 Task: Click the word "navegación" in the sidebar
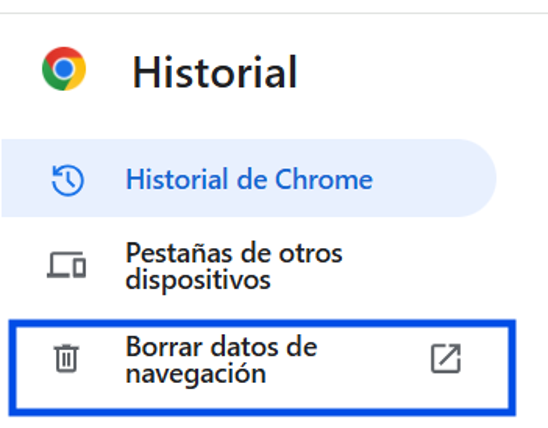pyautogui.click(x=196, y=375)
